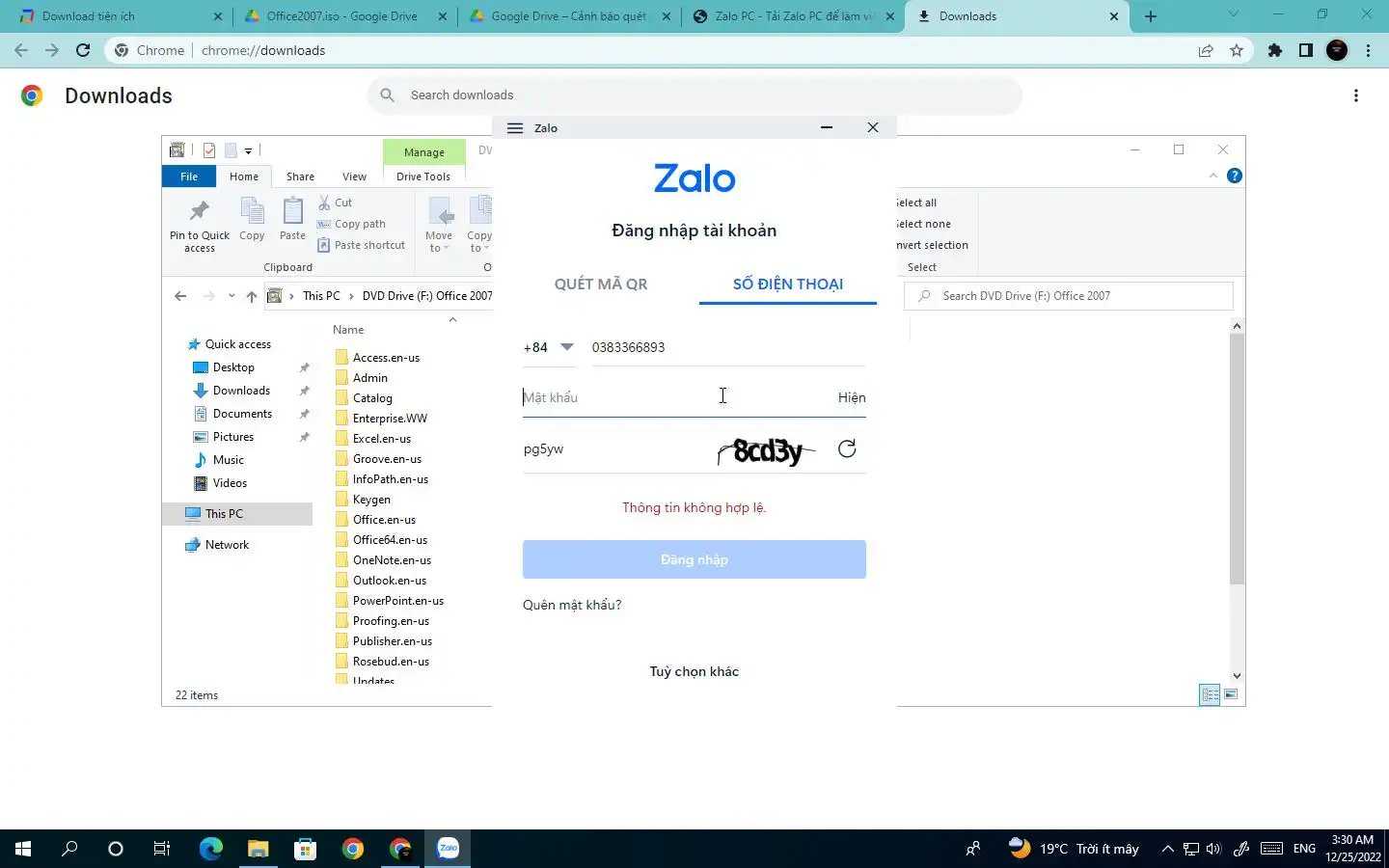Open Chrome extensions puzzle icon
This screenshot has height=868, width=1389.
coord(1275,50)
